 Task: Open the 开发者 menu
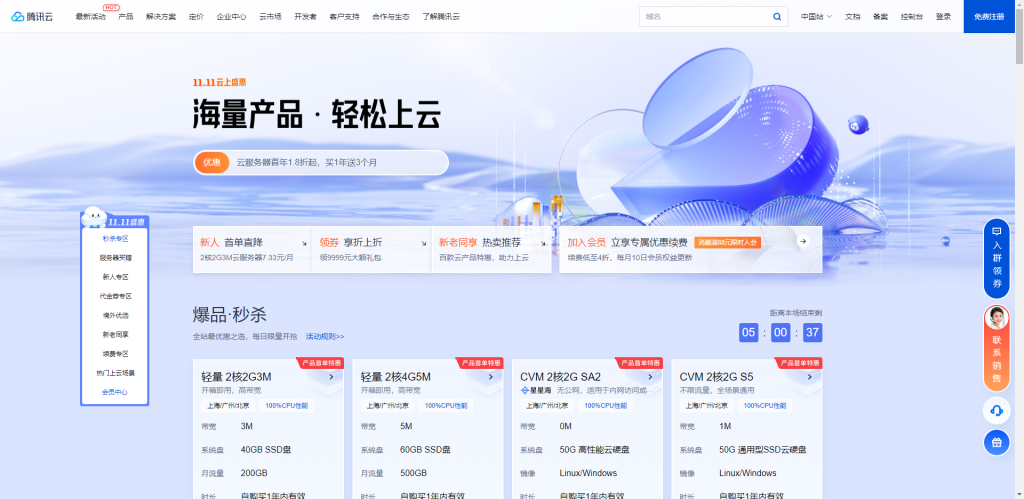305,16
